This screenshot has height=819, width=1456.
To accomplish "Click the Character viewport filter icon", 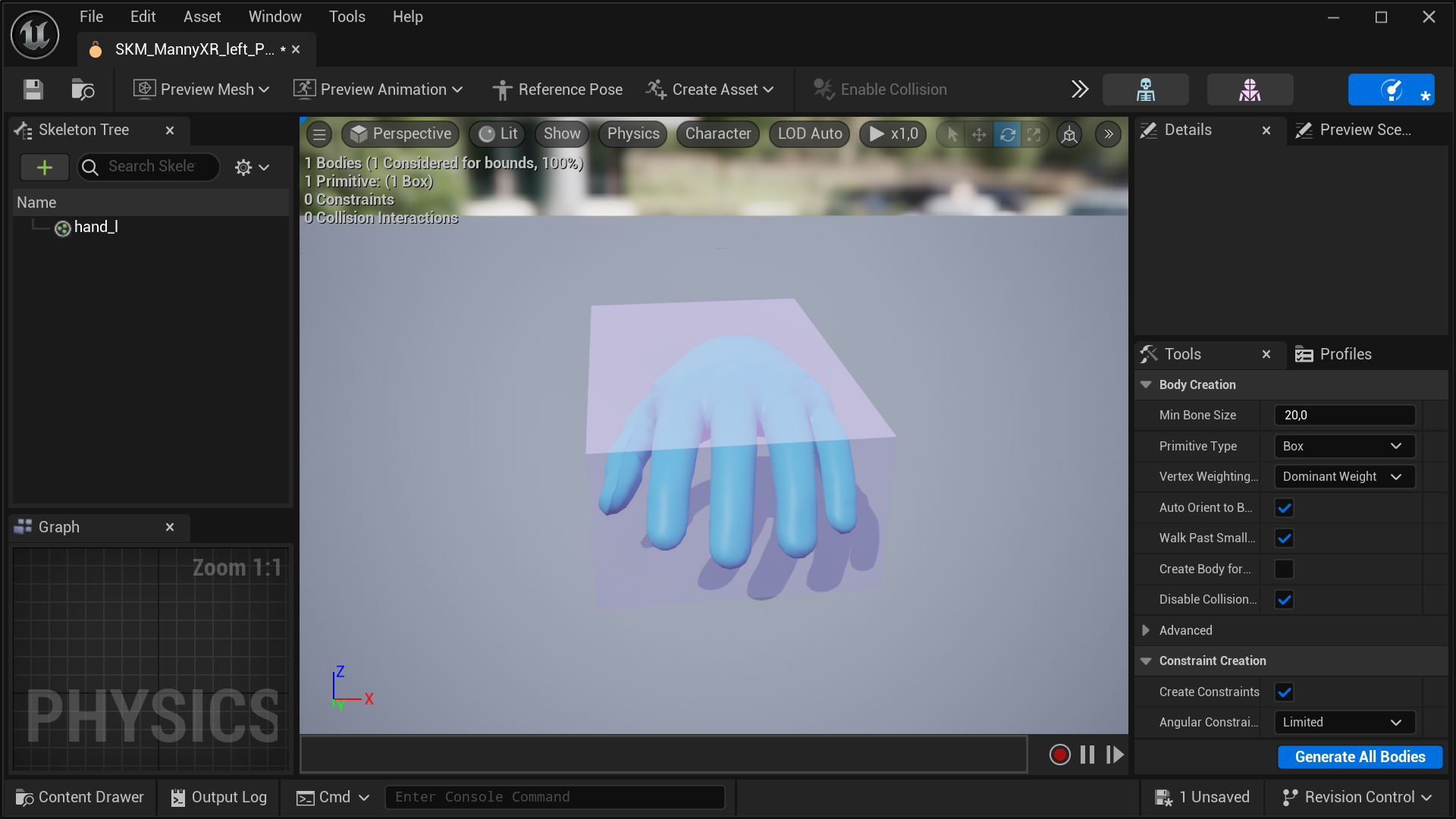I will pyautogui.click(x=718, y=132).
